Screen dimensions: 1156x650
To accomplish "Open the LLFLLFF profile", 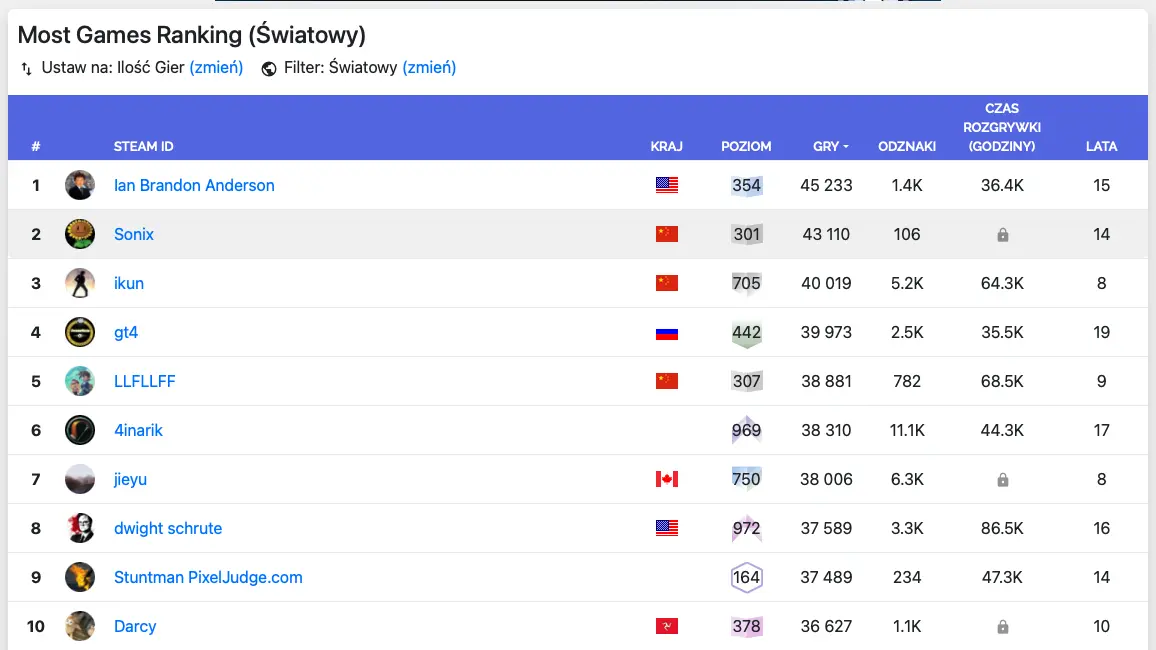I will point(144,381).
